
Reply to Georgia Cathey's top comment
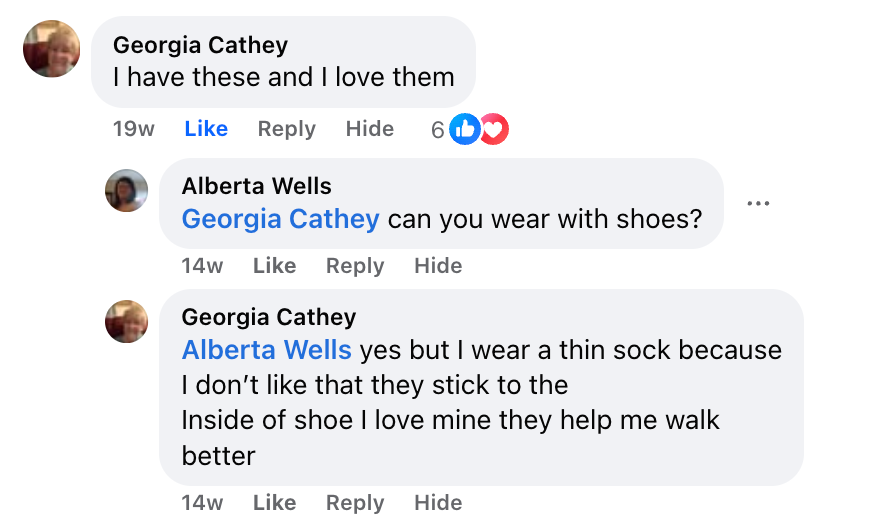pyautogui.click(x=286, y=129)
